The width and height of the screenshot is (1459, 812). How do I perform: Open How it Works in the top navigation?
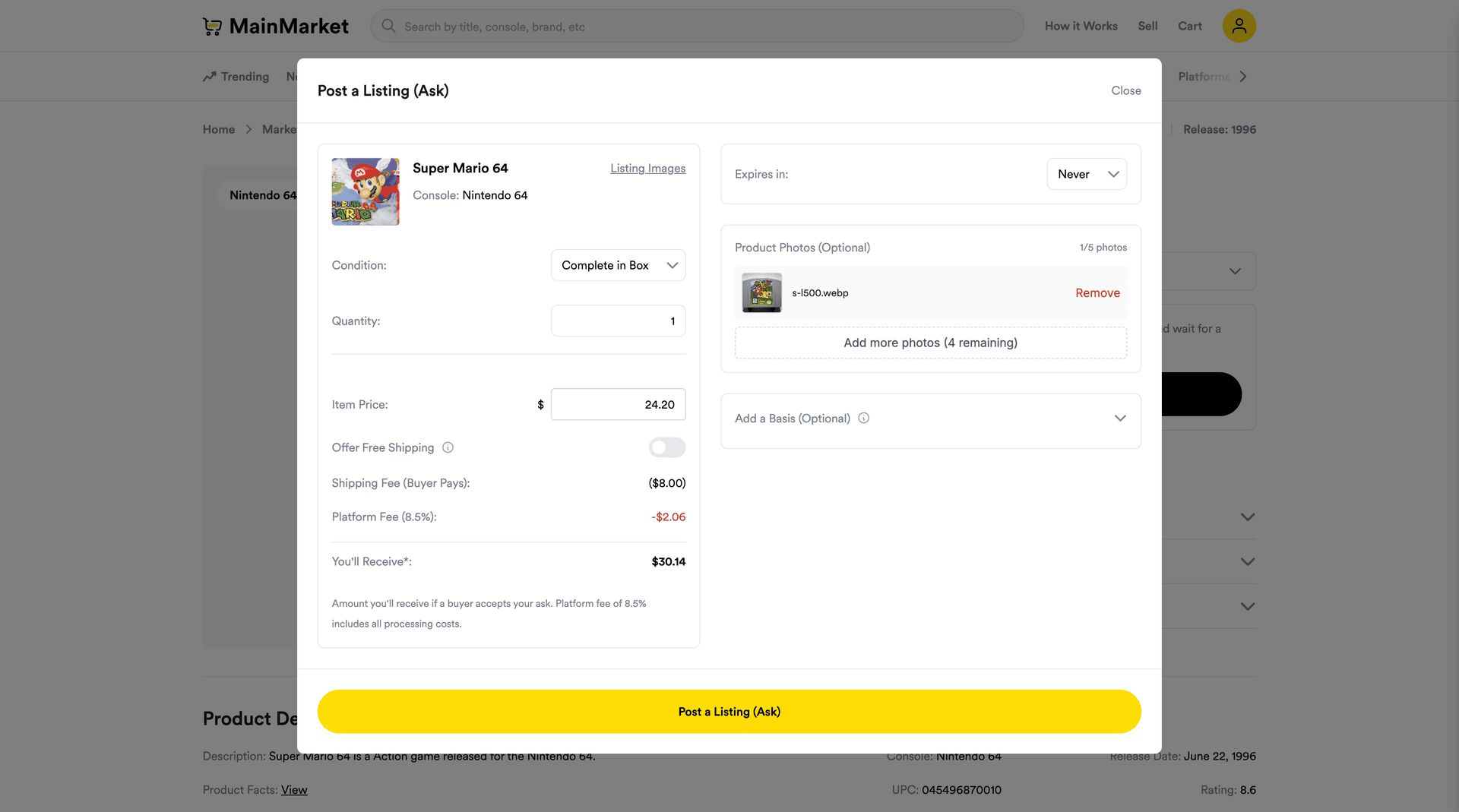[1081, 26]
